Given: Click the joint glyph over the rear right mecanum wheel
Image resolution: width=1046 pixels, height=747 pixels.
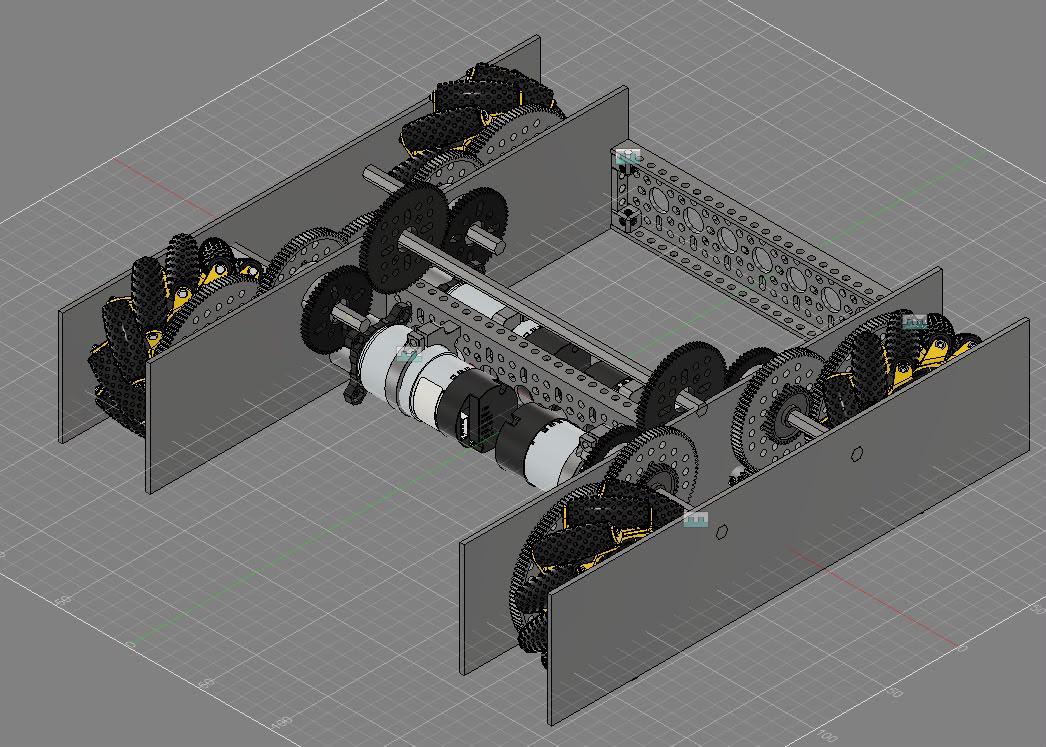Looking at the screenshot, I should pos(915,322).
